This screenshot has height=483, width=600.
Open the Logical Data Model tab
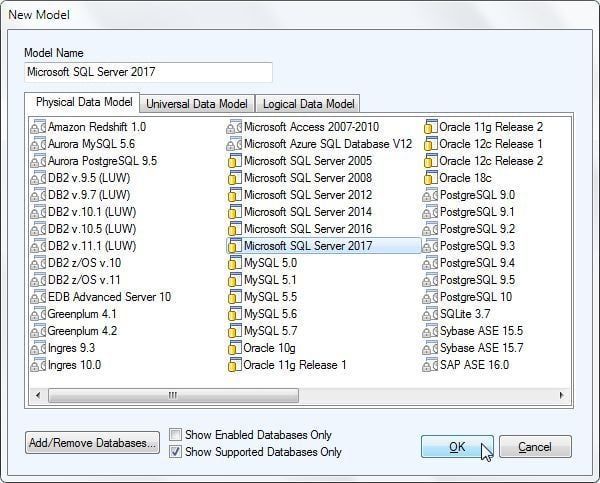(x=308, y=104)
